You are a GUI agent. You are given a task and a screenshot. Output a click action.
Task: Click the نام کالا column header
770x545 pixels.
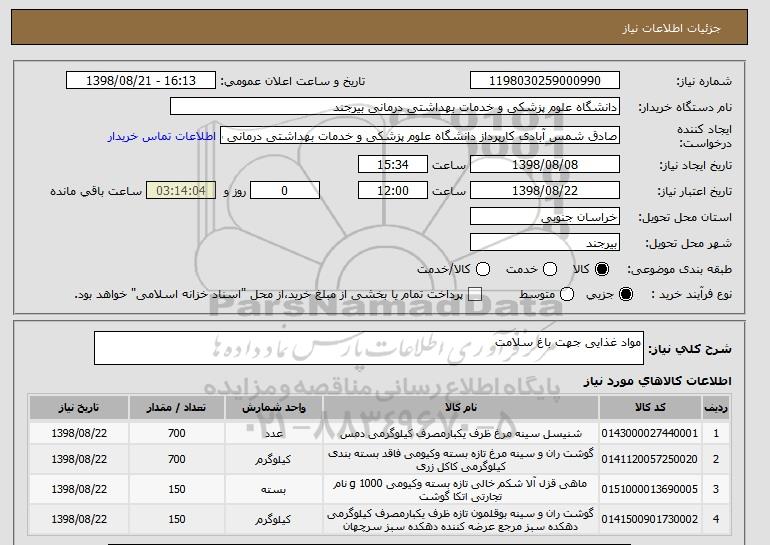pyautogui.click(x=461, y=408)
